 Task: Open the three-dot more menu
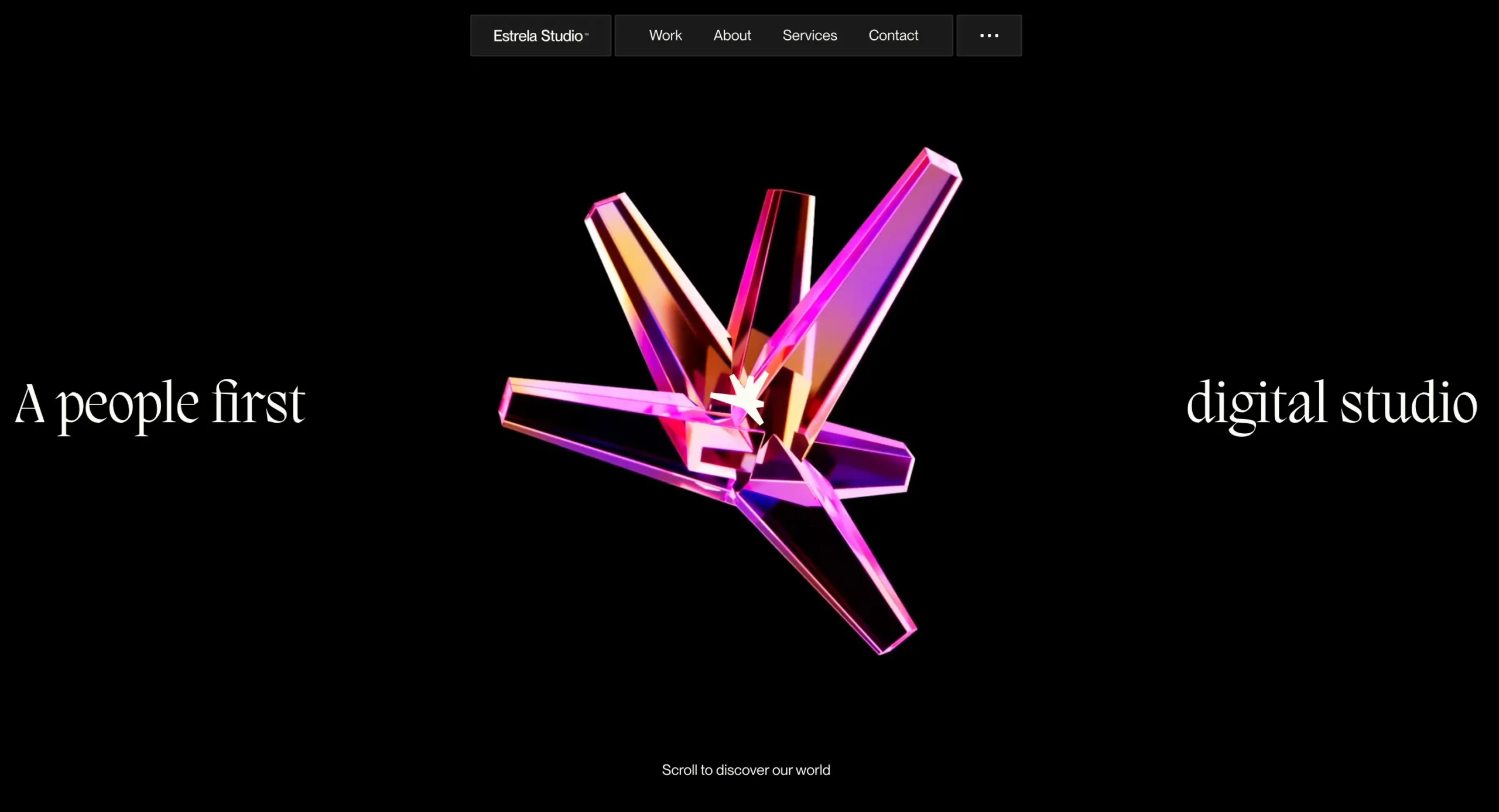(989, 36)
